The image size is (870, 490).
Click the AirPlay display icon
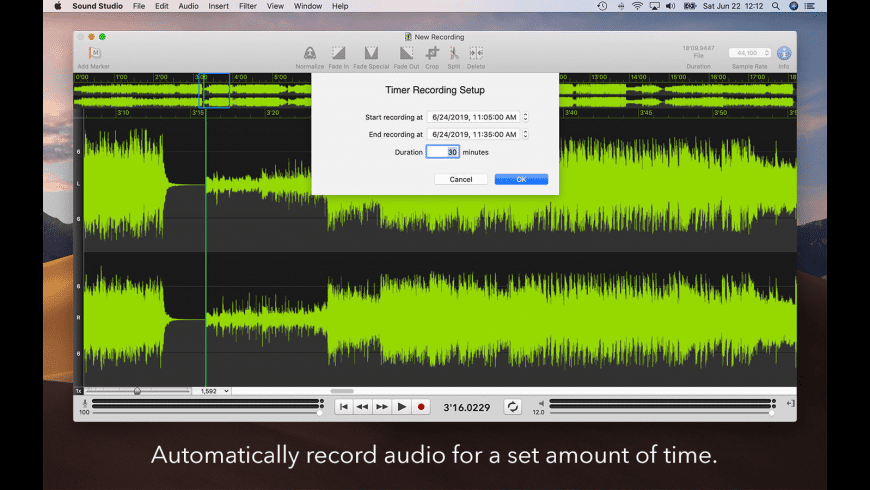655,6
